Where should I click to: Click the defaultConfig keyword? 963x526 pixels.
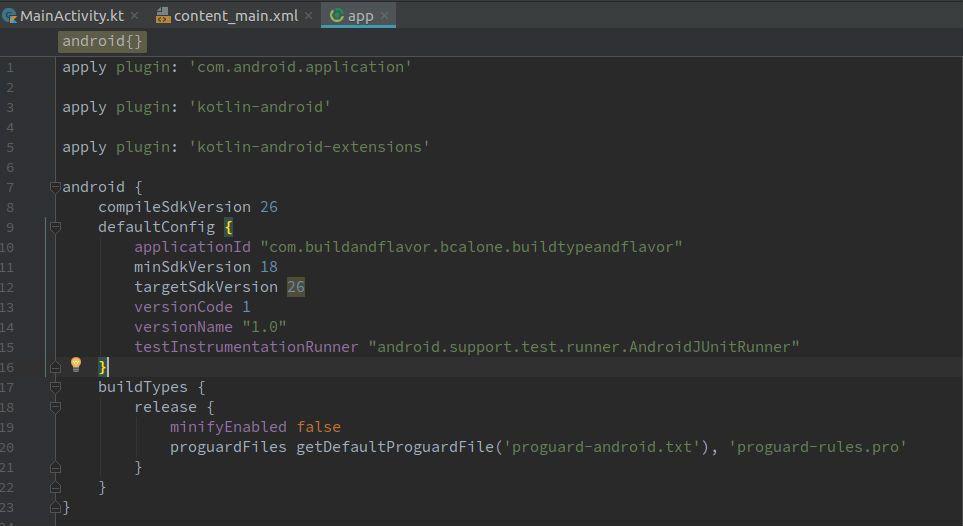click(157, 227)
